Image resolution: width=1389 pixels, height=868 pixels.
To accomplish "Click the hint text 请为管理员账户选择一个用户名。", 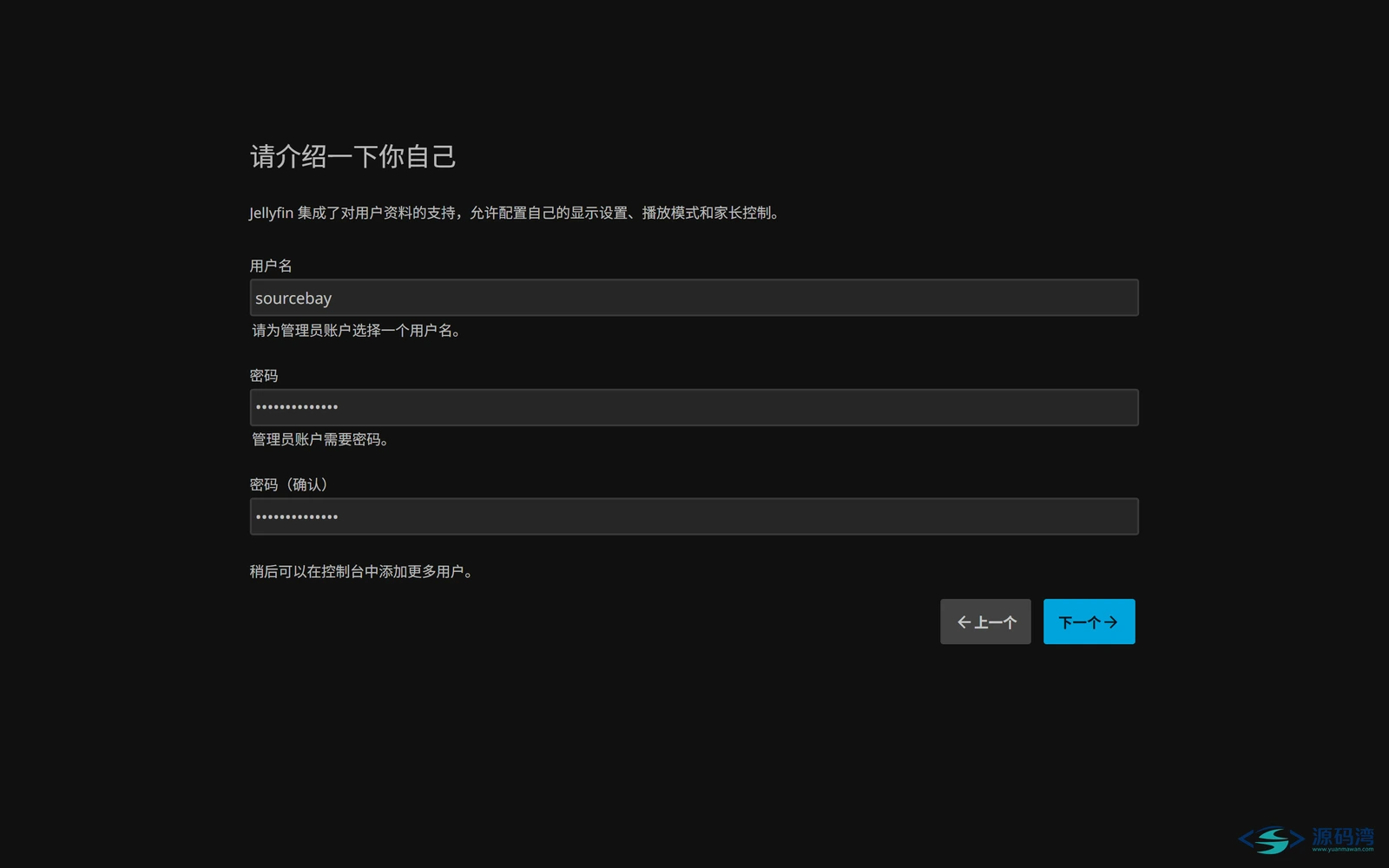I will (359, 331).
